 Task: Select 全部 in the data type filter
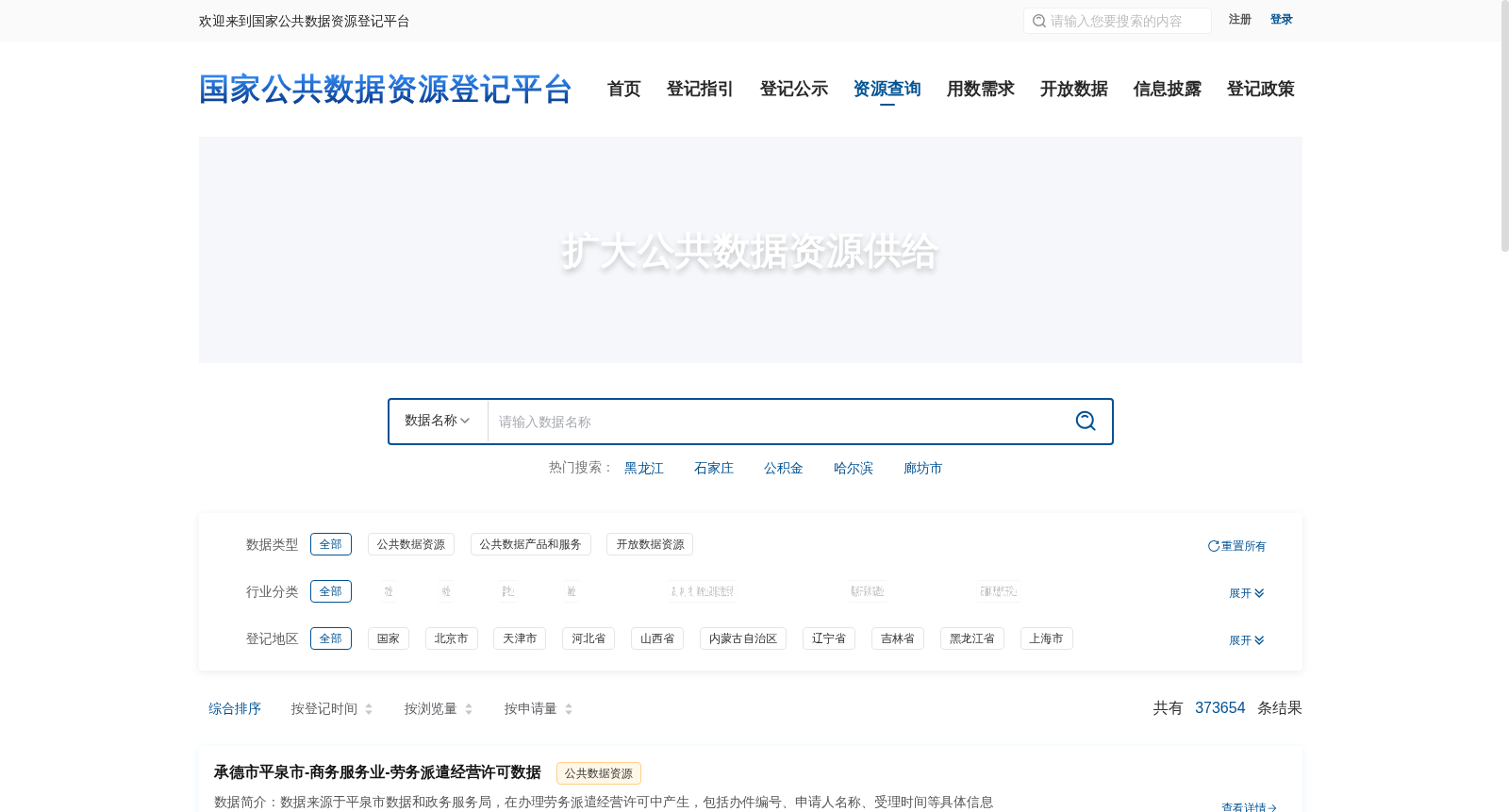point(331,544)
